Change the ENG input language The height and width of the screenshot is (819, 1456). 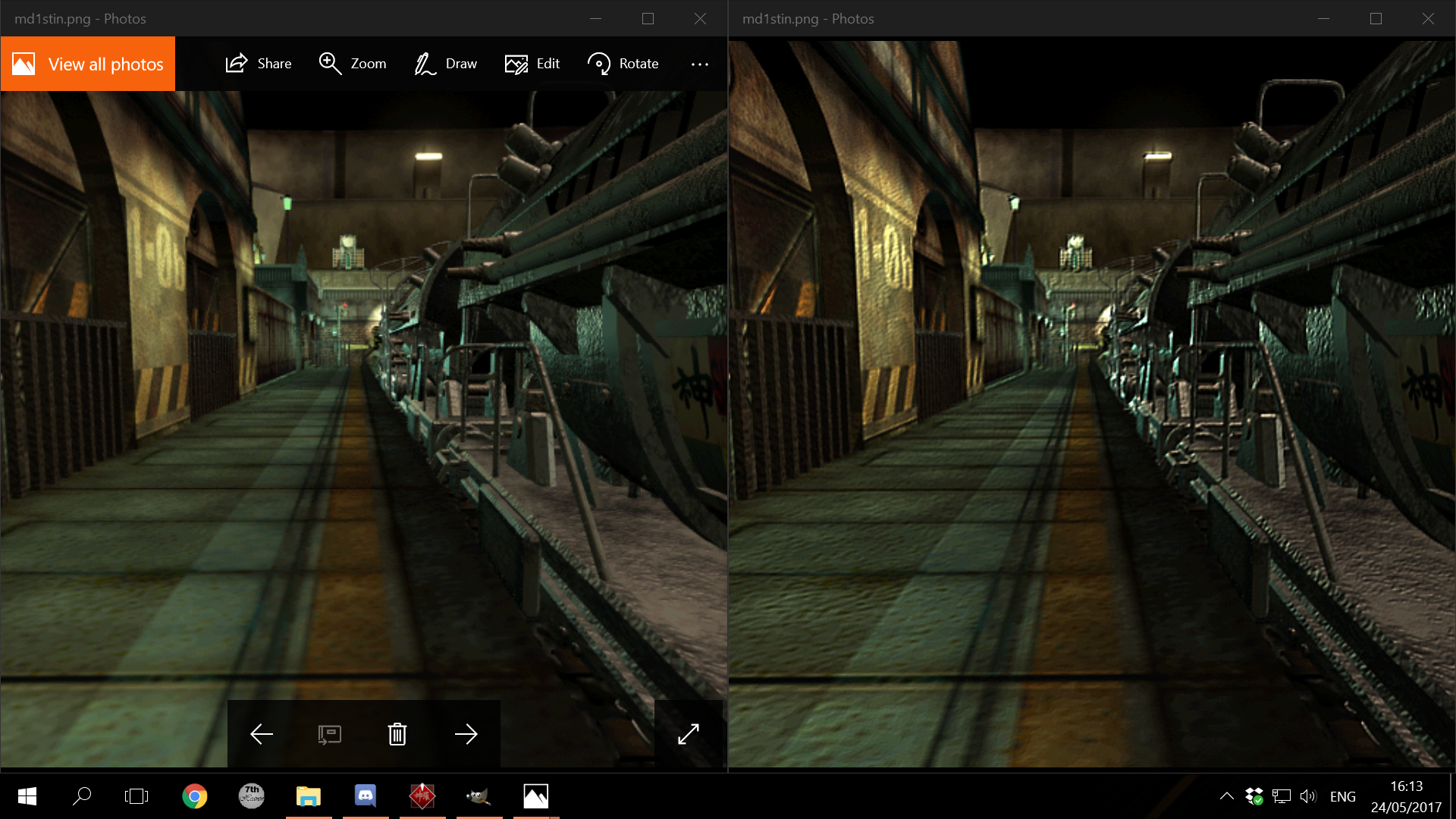point(1343,796)
